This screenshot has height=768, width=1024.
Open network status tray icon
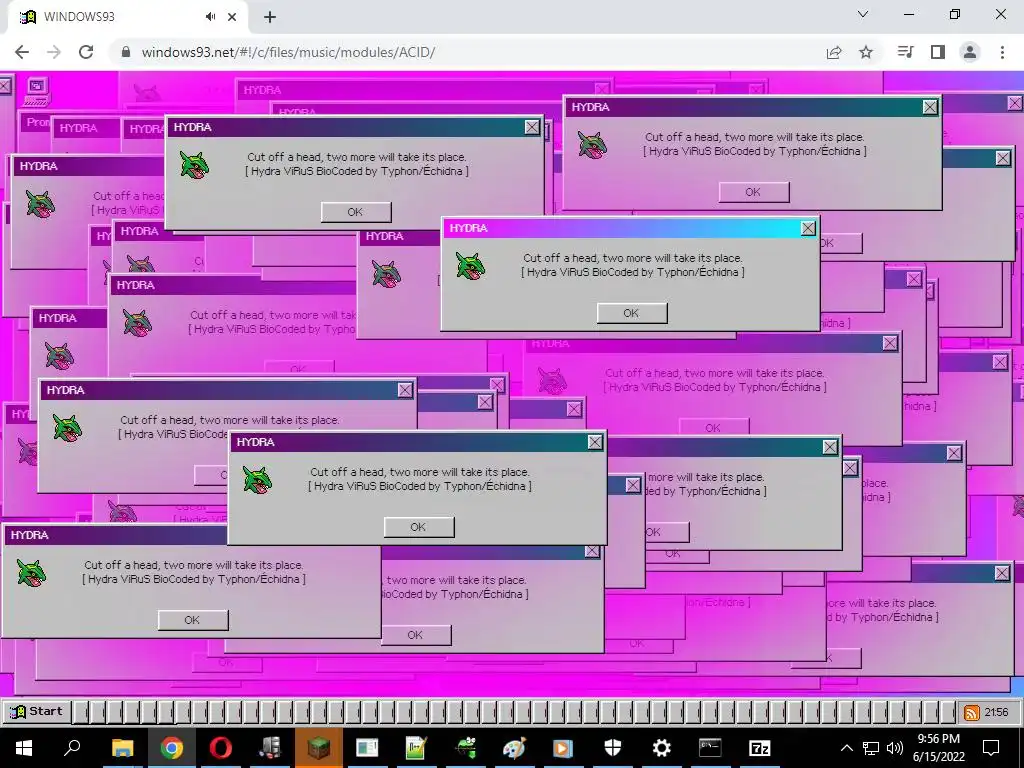pyautogui.click(x=871, y=748)
